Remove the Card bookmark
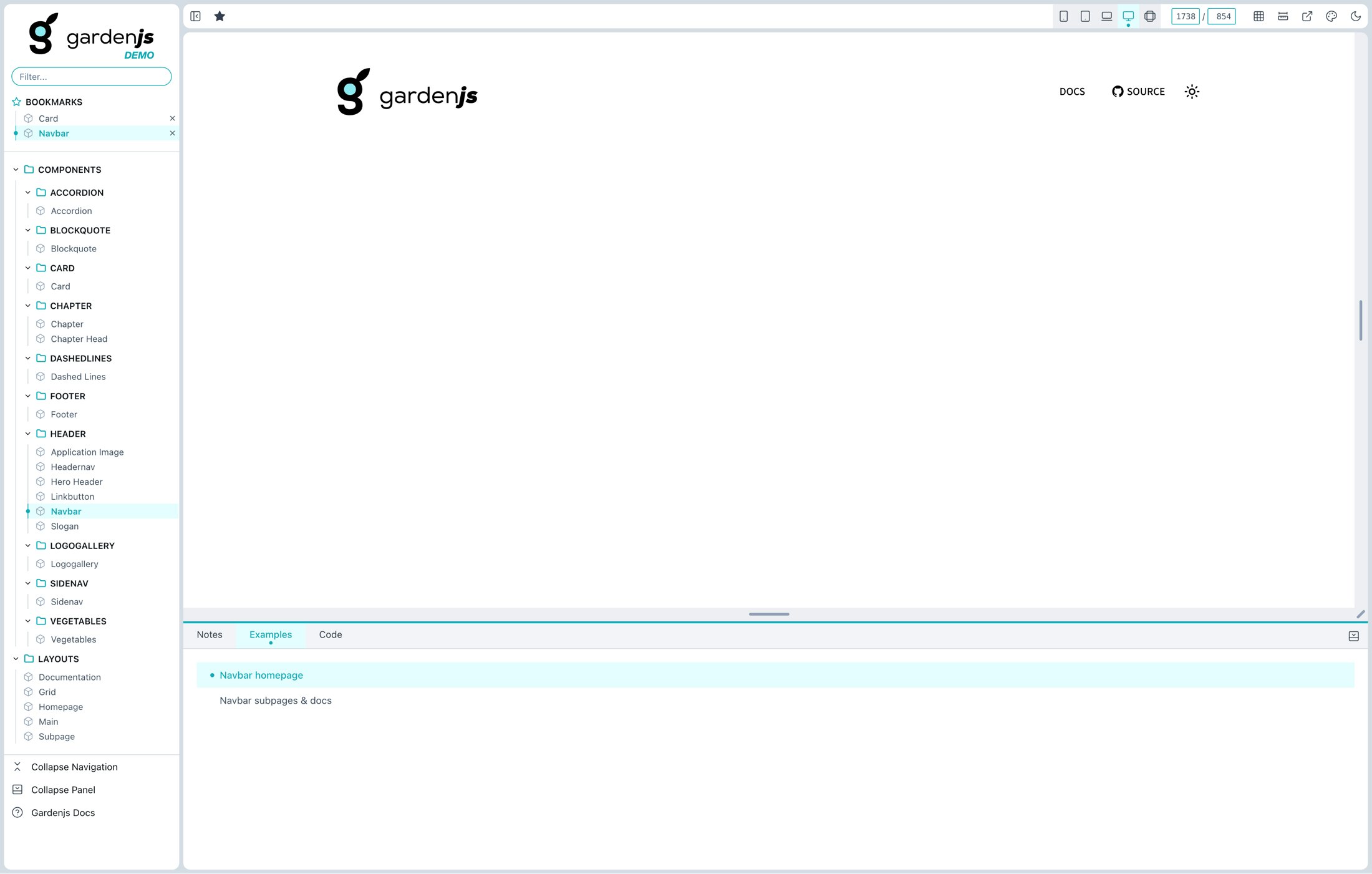1372x874 pixels. (172, 118)
